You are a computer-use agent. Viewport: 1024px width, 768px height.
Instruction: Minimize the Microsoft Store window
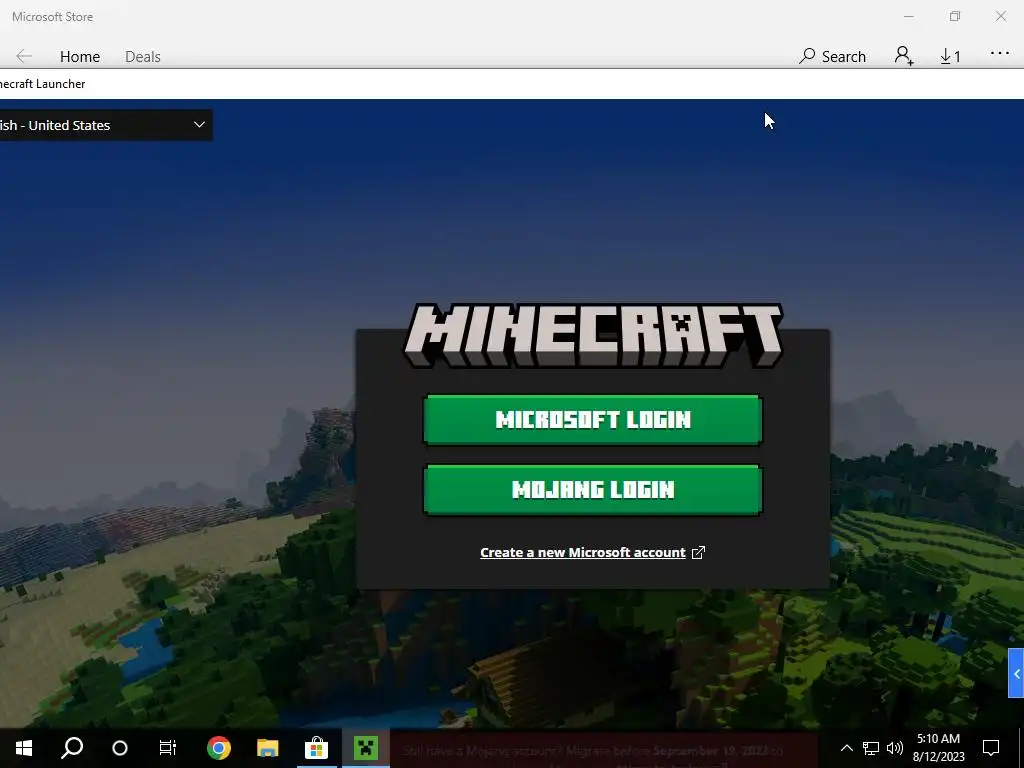(908, 16)
